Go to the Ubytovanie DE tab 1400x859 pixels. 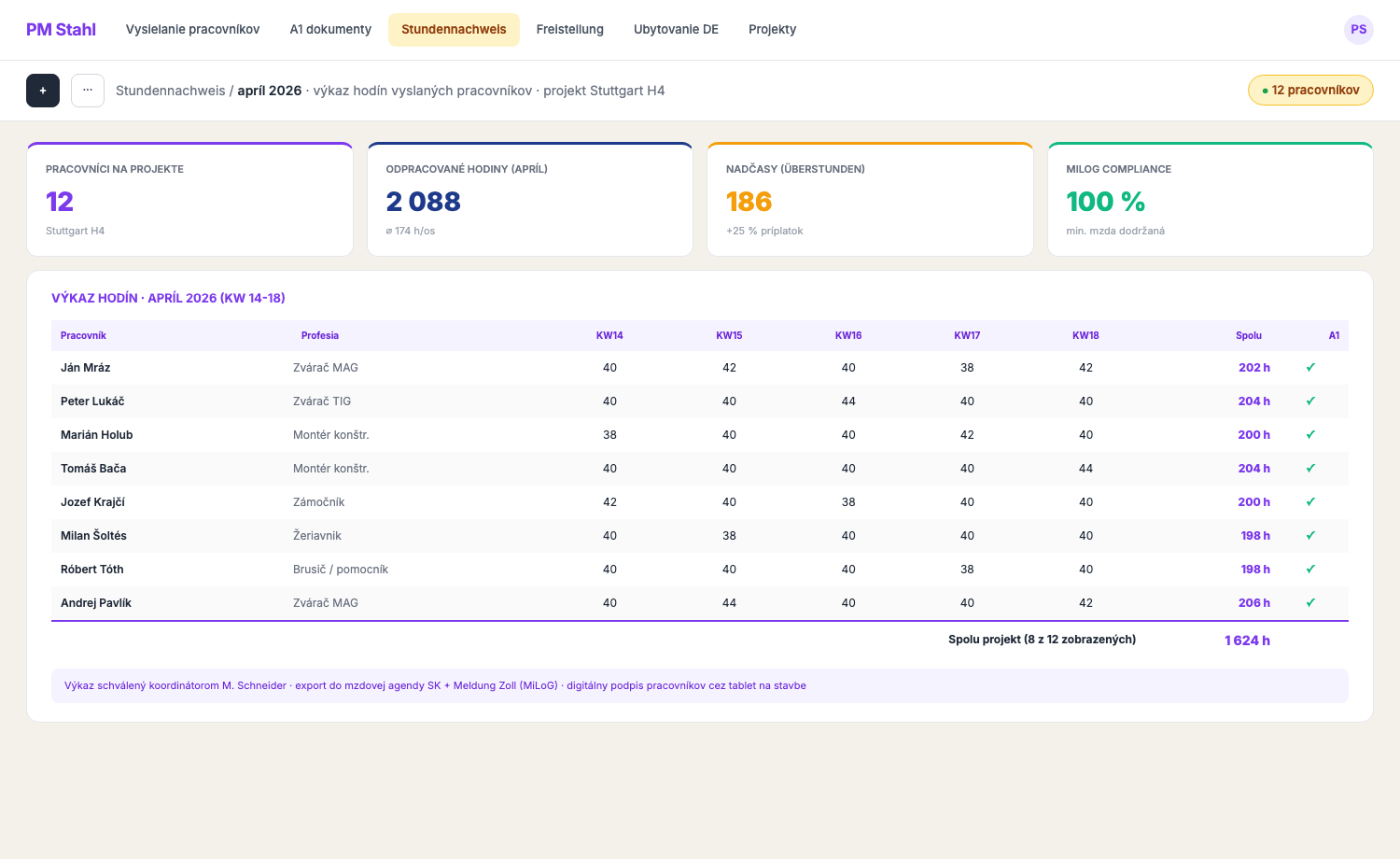[676, 30]
